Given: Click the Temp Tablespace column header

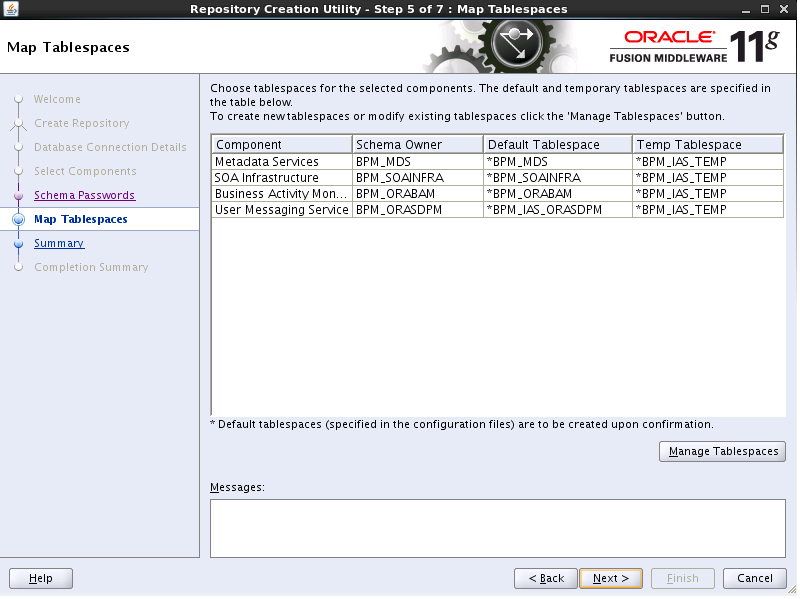Looking at the screenshot, I should (x=709, y=145).
